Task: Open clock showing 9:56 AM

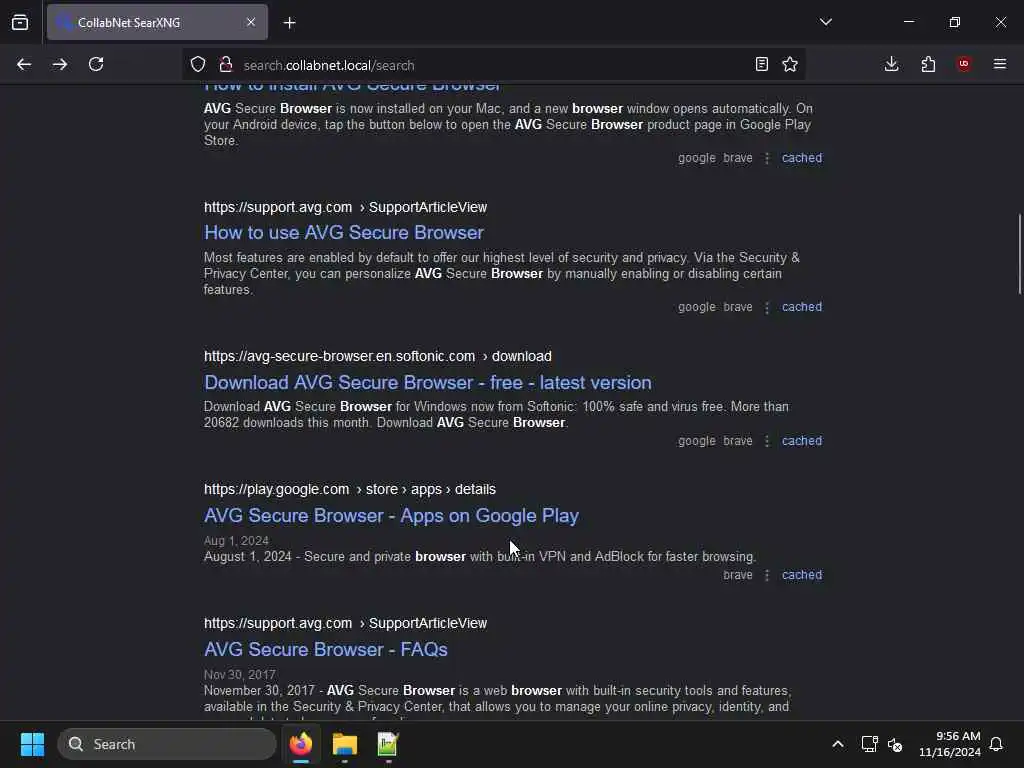Action: coord(950,744)
